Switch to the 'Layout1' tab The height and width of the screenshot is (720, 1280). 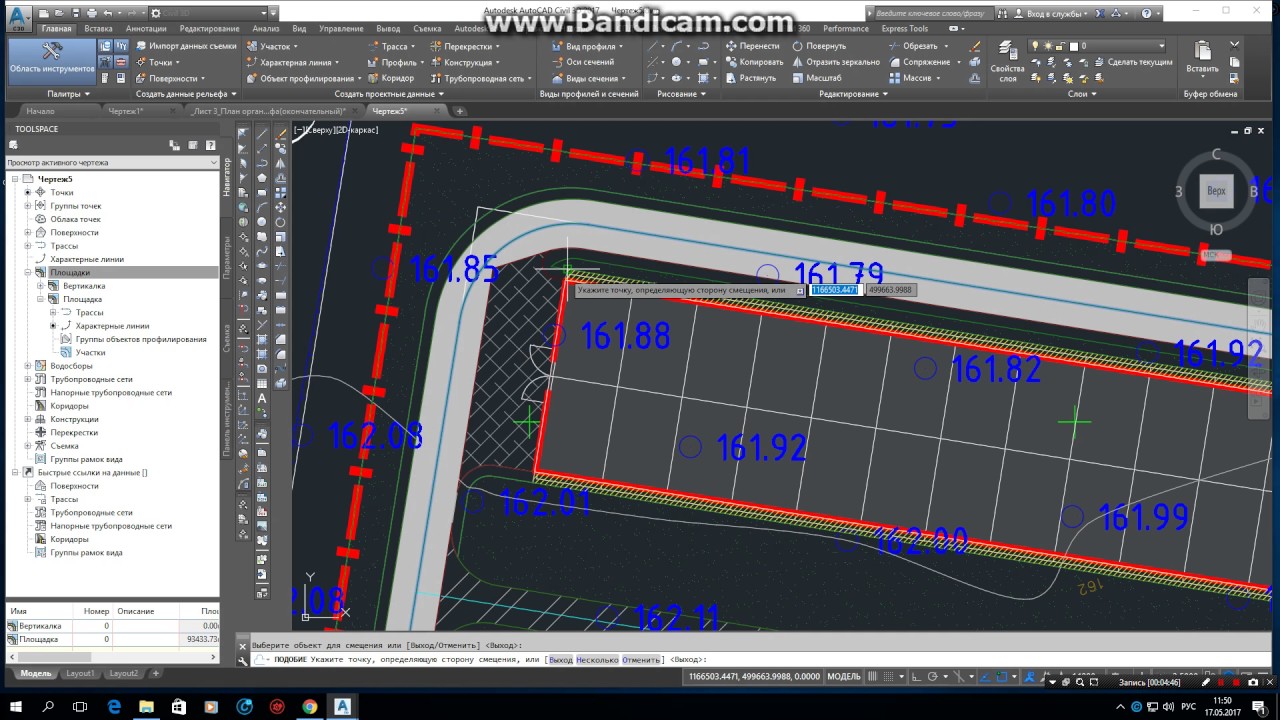80,674
